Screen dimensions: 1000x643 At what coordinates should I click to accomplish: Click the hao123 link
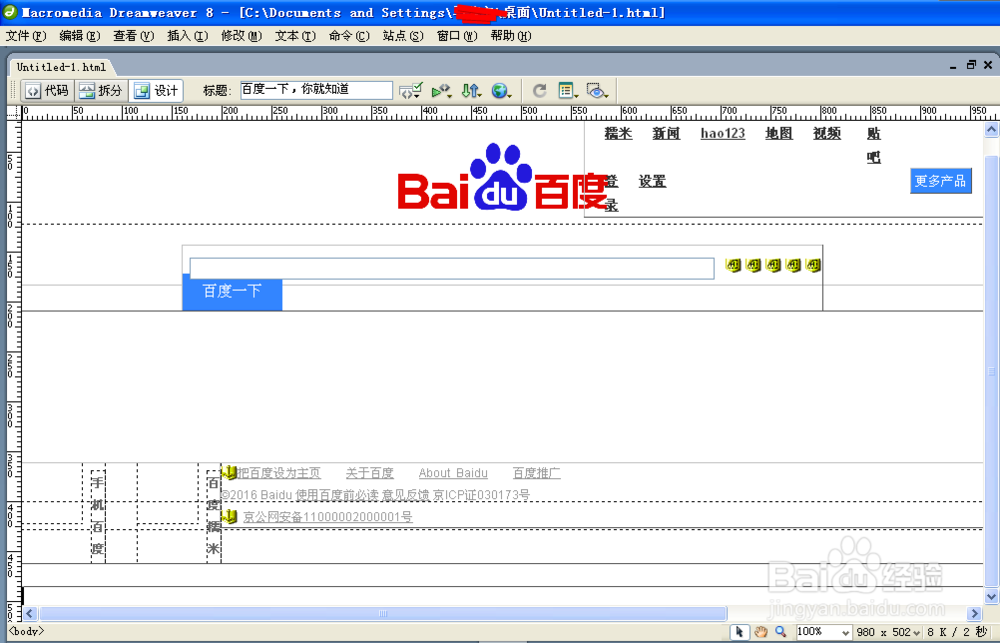point(723,133)
